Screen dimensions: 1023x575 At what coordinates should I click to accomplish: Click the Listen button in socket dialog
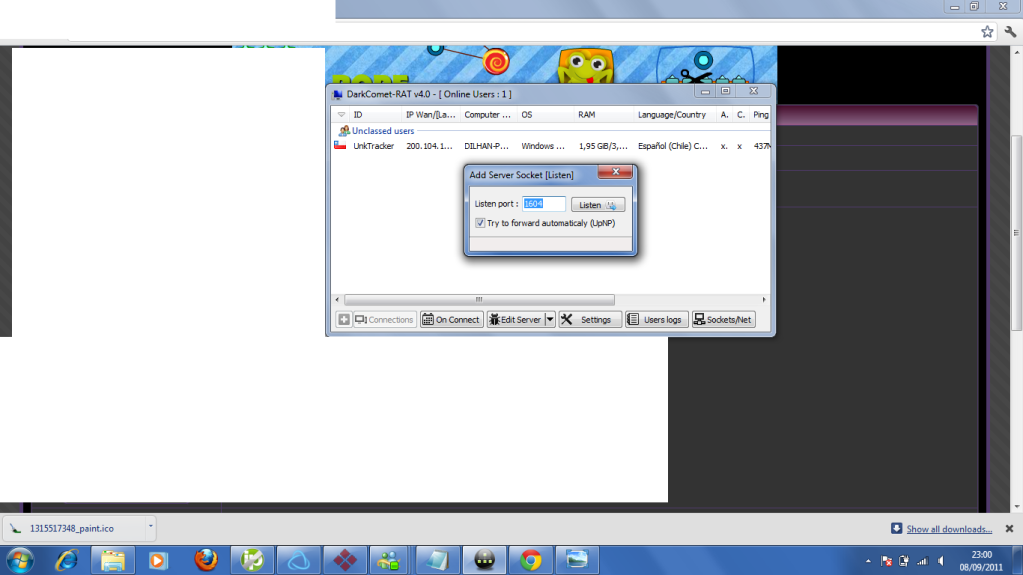(x=598, y=205)
